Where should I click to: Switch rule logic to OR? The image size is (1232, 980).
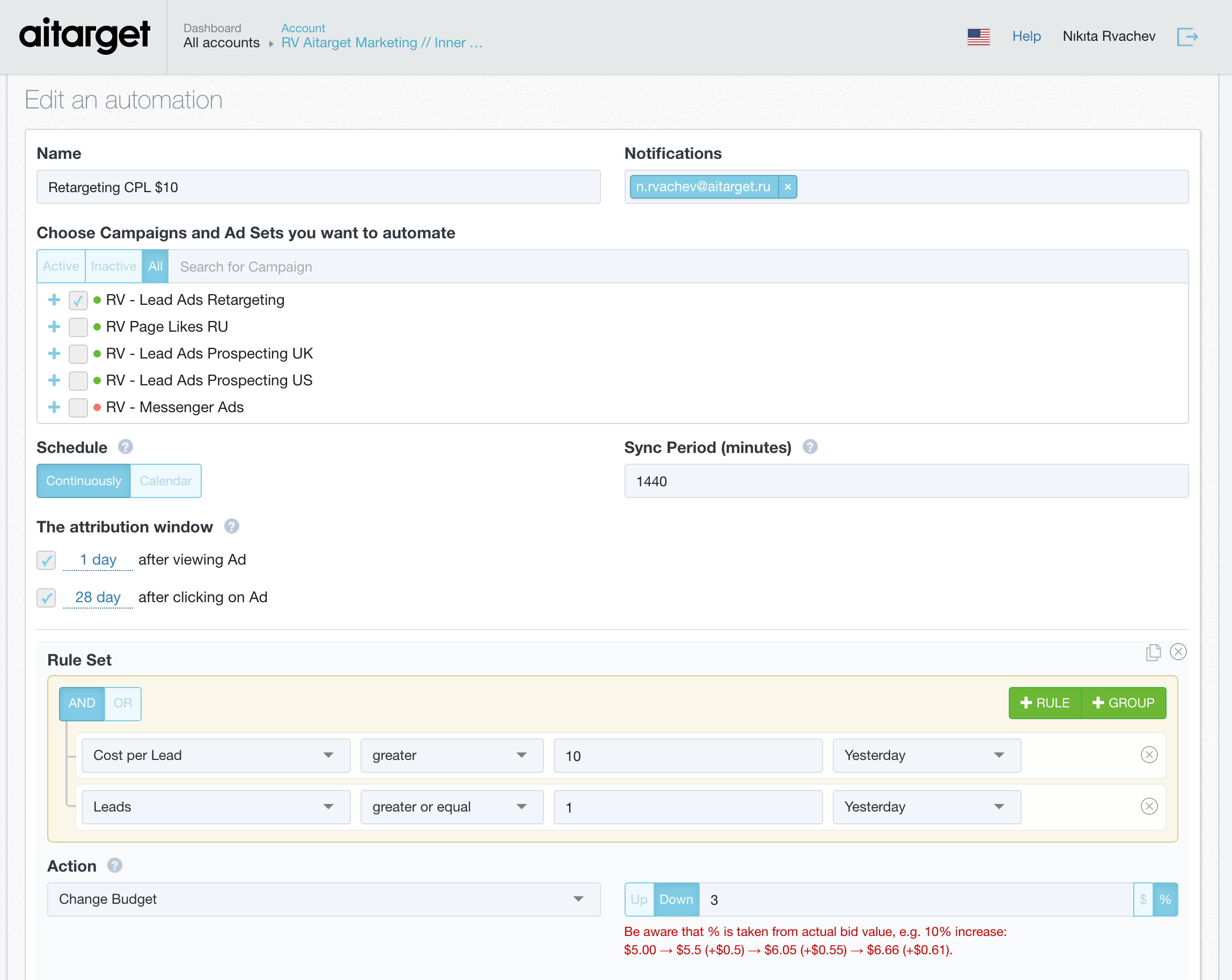point(123,704)
